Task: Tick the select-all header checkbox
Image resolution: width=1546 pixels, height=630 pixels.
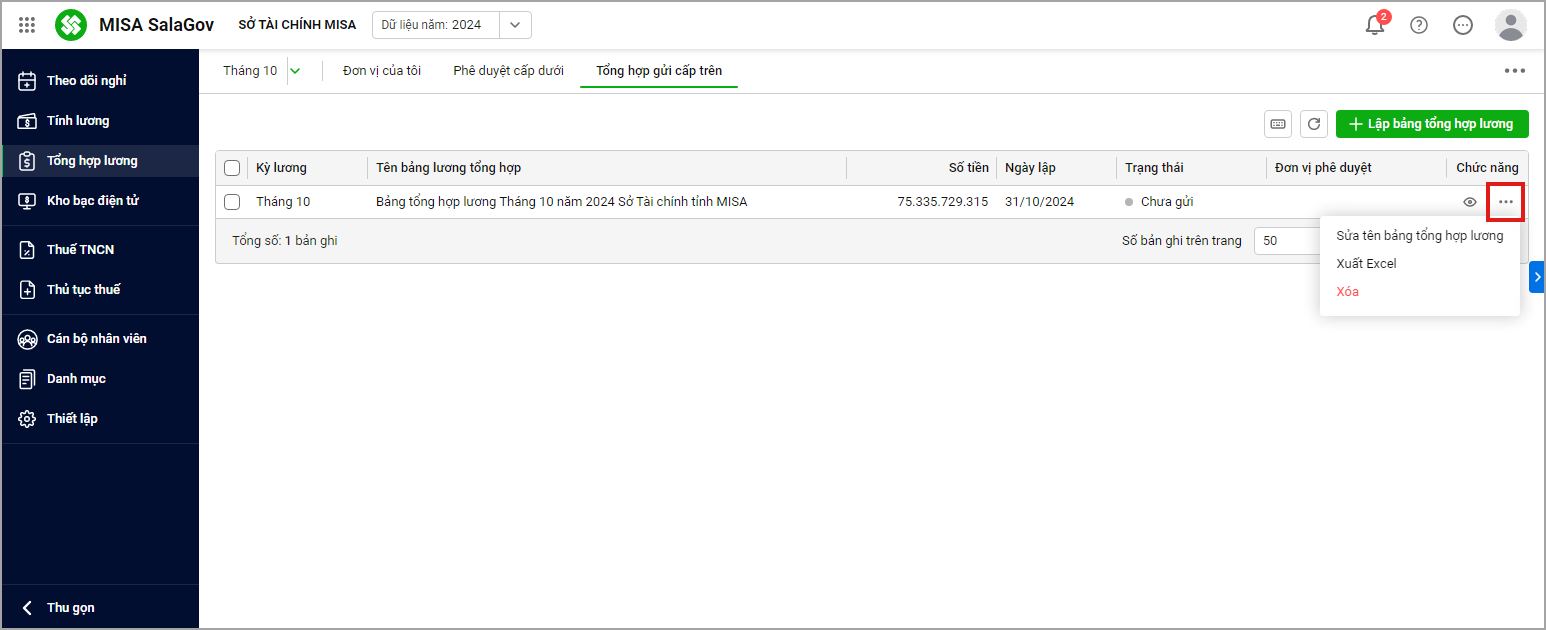Action: 232,168
